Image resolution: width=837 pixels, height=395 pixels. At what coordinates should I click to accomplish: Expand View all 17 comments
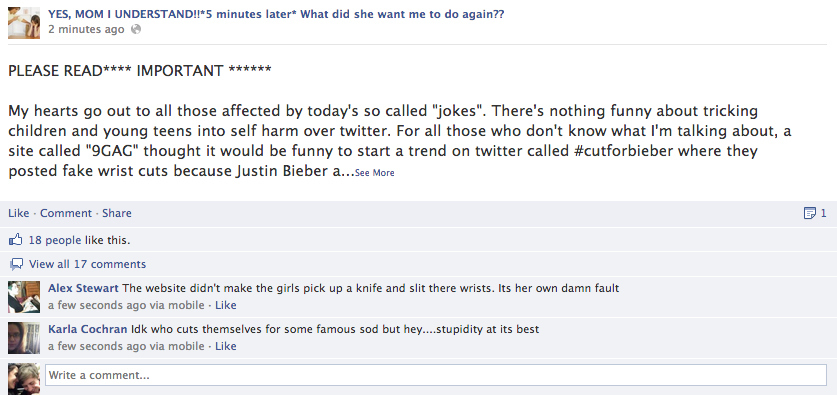[87, 264]
